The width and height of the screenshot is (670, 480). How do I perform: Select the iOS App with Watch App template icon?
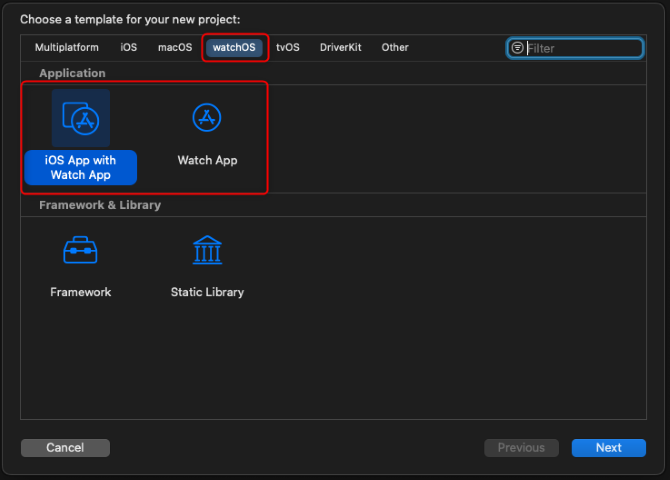coord(80,119)
